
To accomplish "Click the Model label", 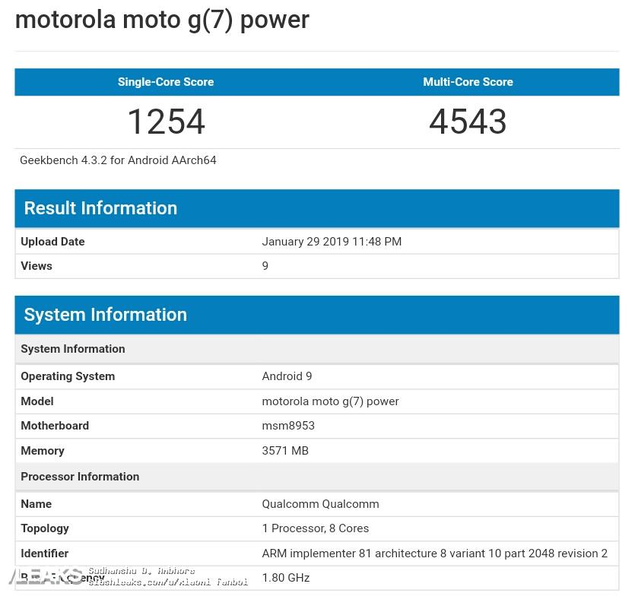I will 37,401.
